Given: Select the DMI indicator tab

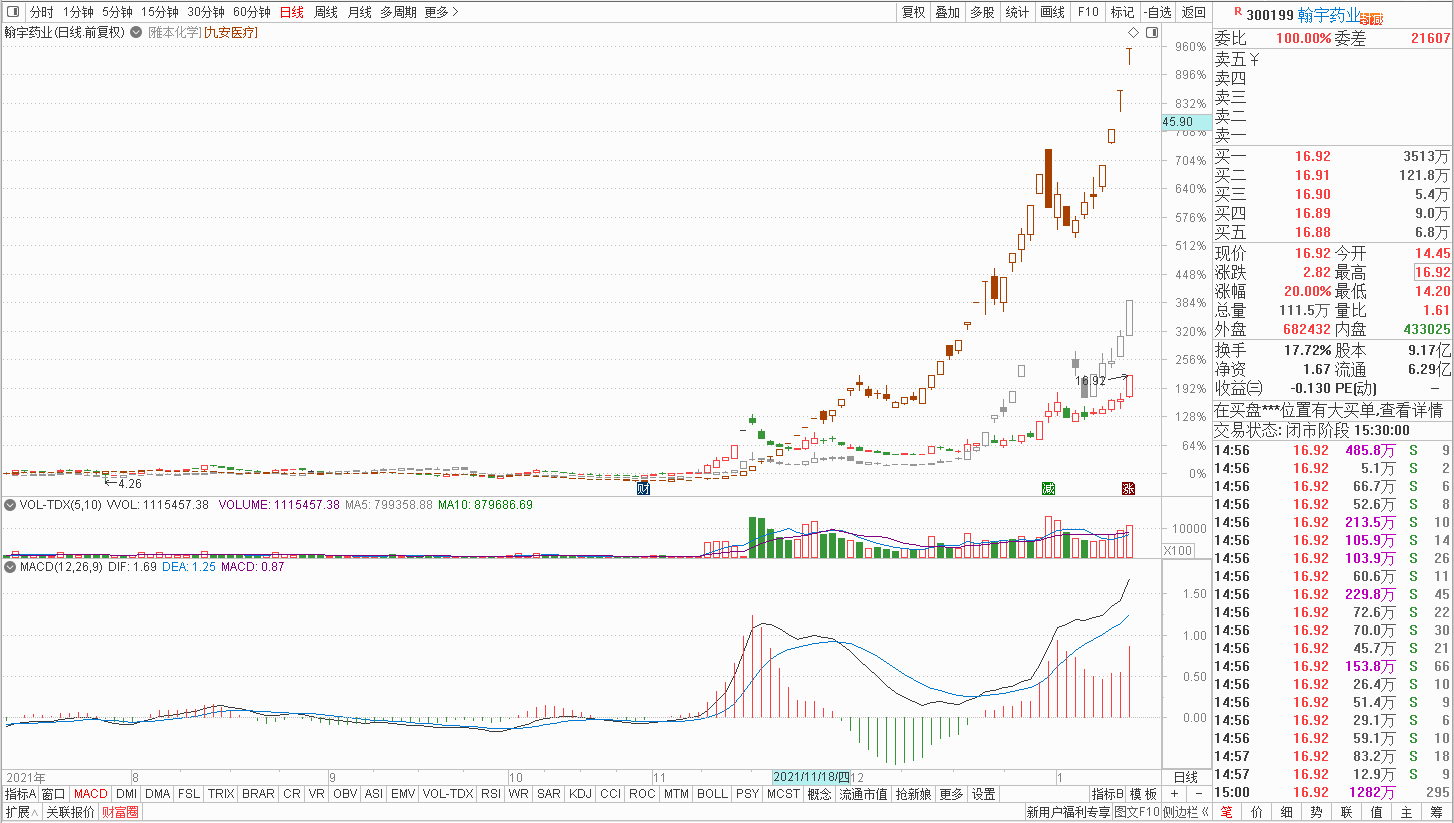Looking at the screenshot, I should 126,794.
